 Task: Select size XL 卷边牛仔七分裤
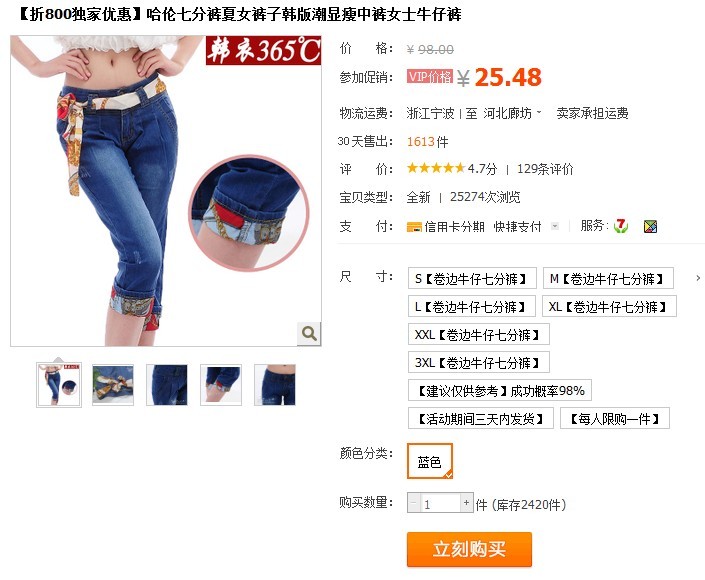[609, 307]
